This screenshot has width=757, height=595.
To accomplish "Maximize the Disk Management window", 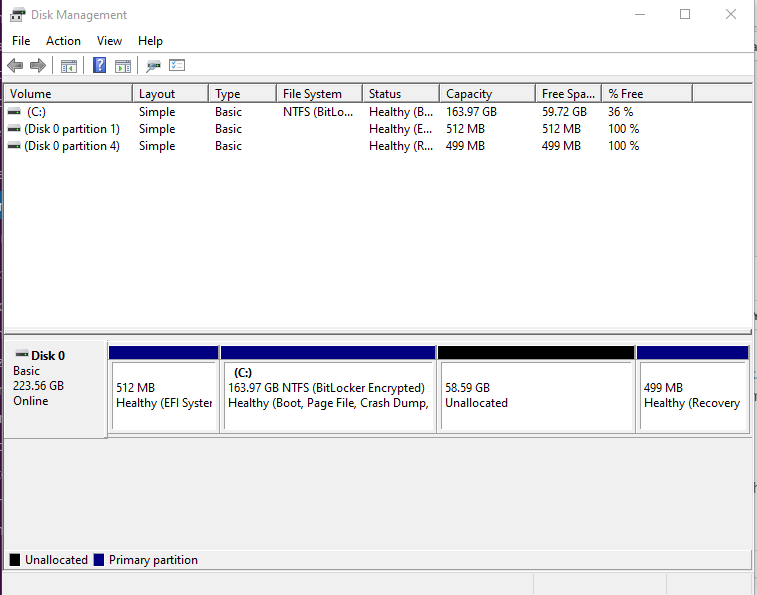I will coord(685,14).
